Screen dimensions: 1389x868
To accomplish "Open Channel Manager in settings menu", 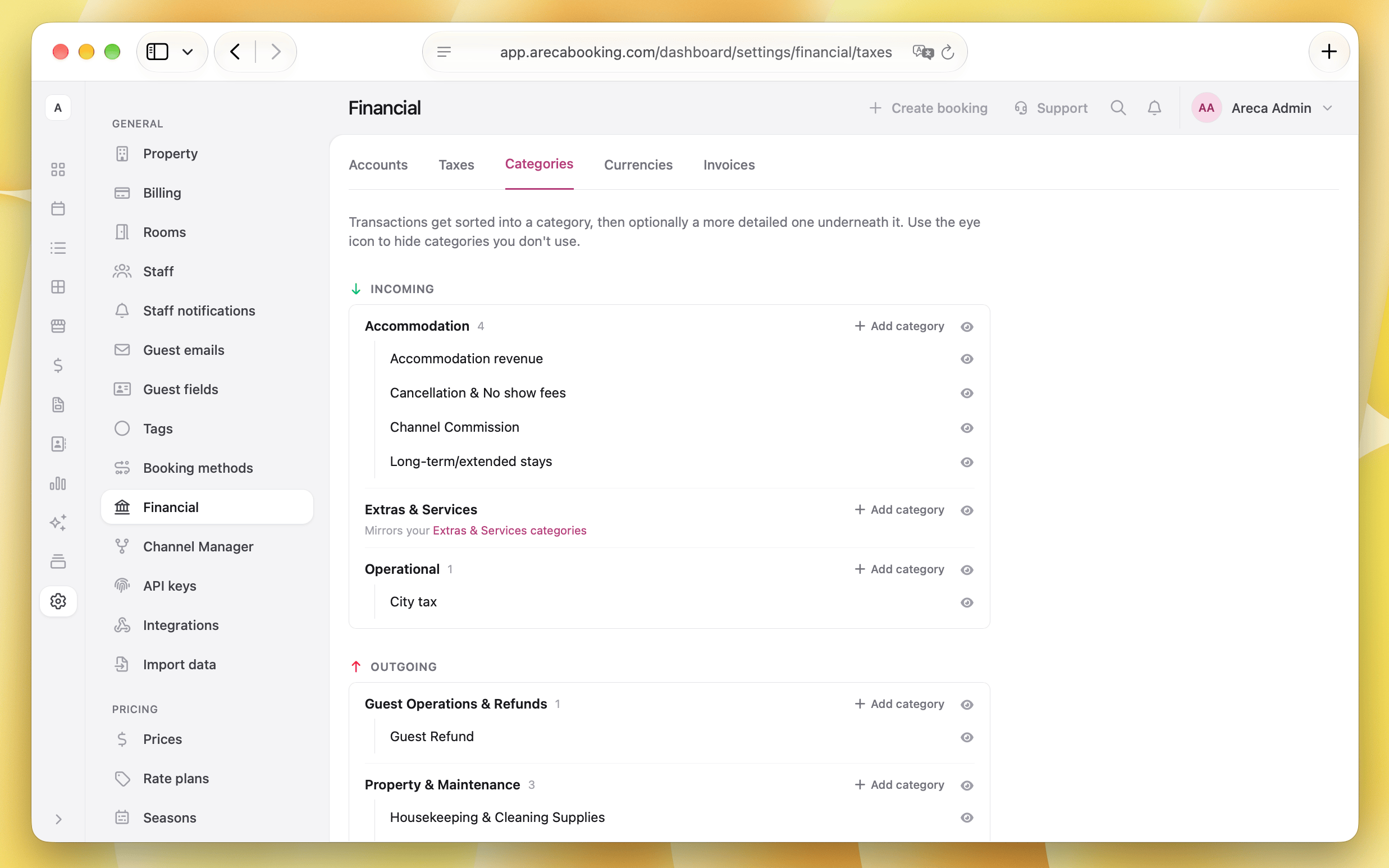I will 207,546.
